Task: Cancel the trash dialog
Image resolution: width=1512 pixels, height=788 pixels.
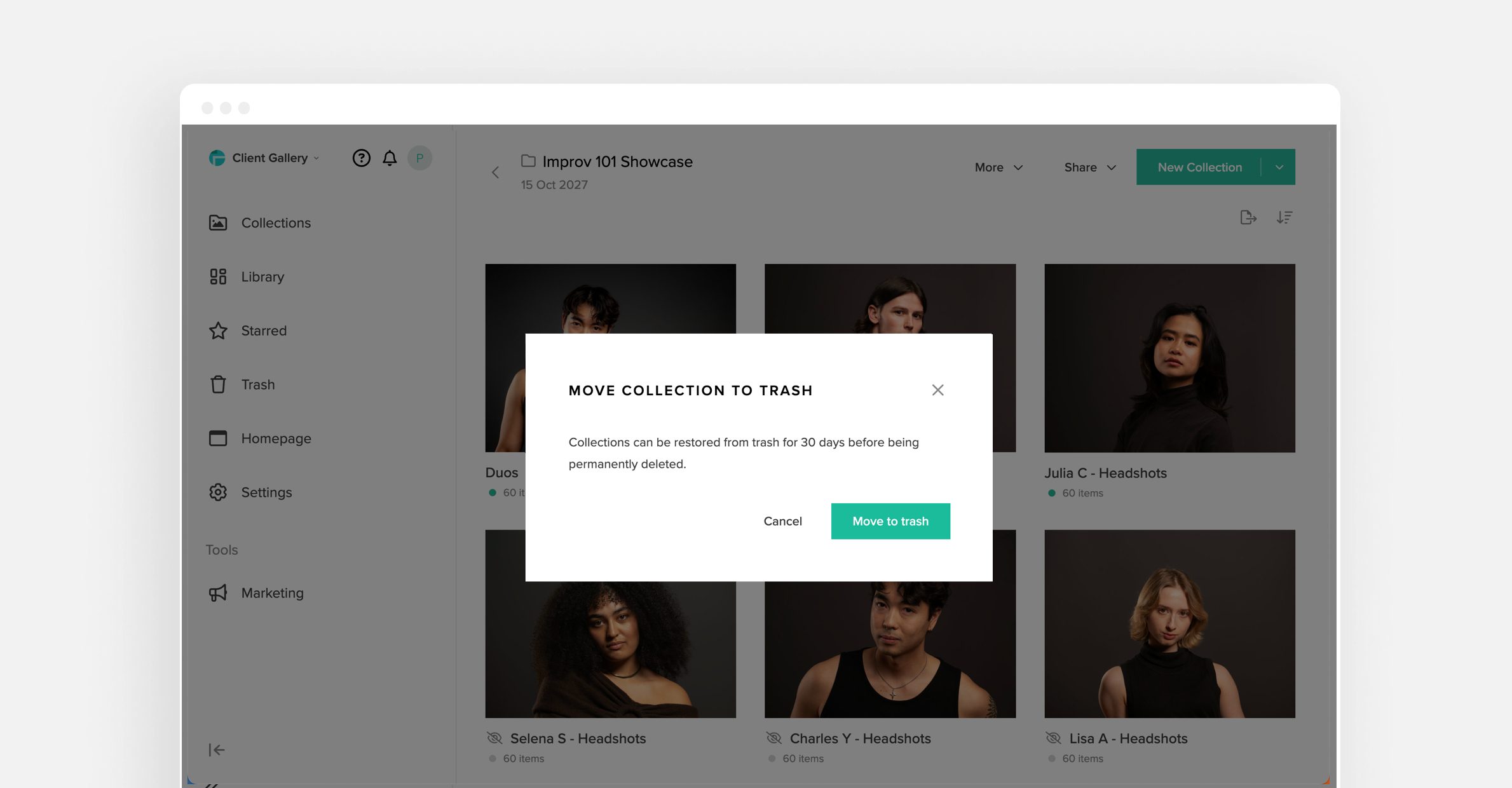Action: (782, 521)
